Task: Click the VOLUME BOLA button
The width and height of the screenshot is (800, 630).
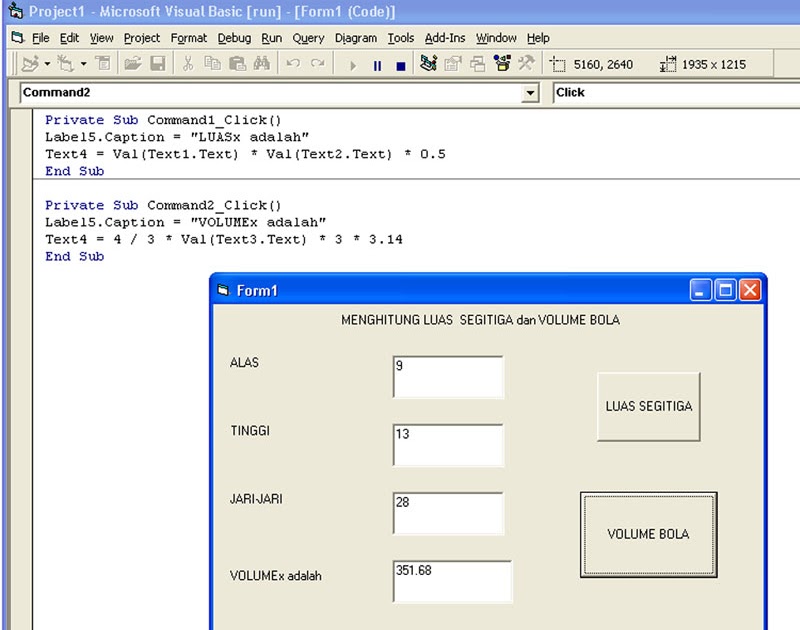Action: [x=648, y=534]
